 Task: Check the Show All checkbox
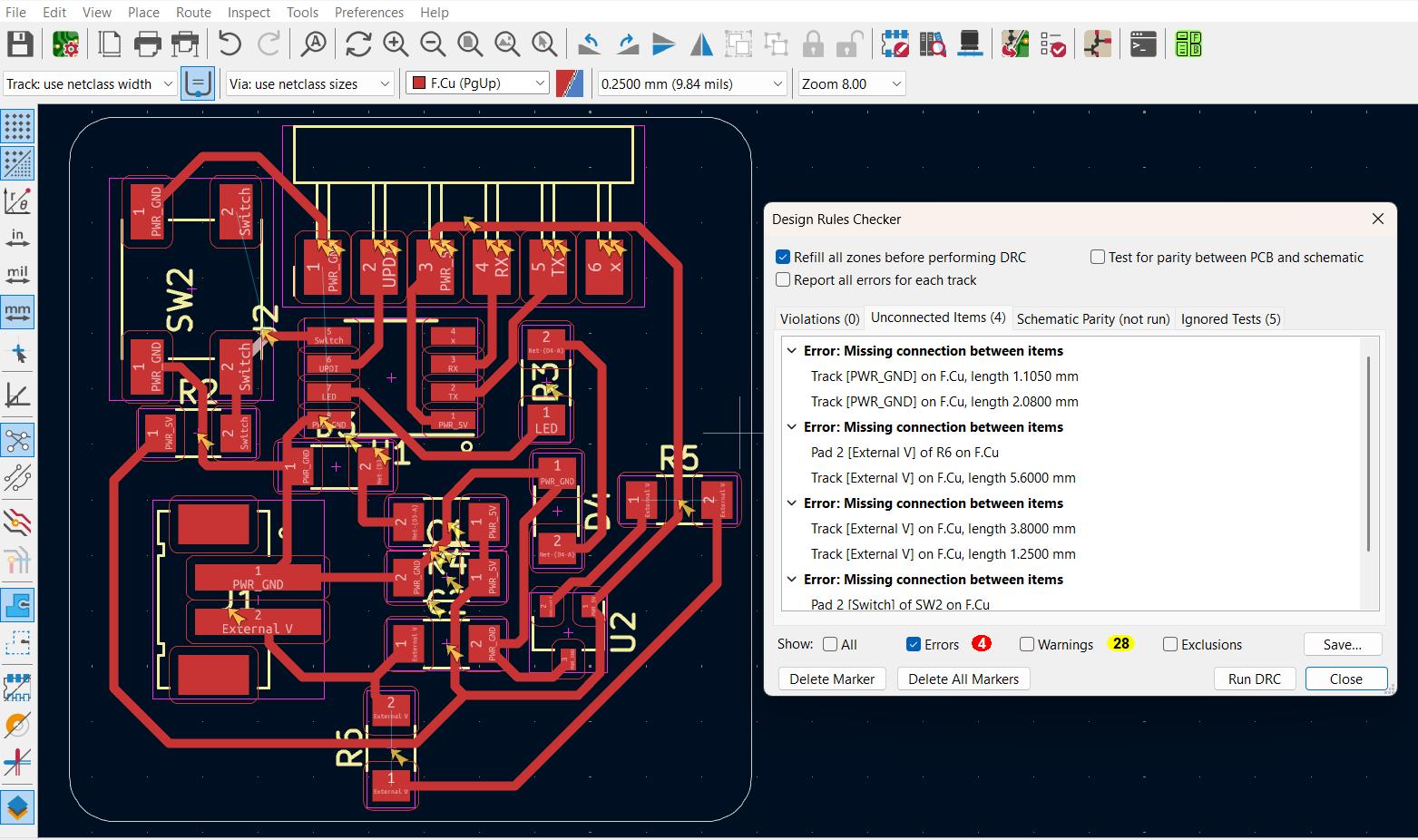830,644
